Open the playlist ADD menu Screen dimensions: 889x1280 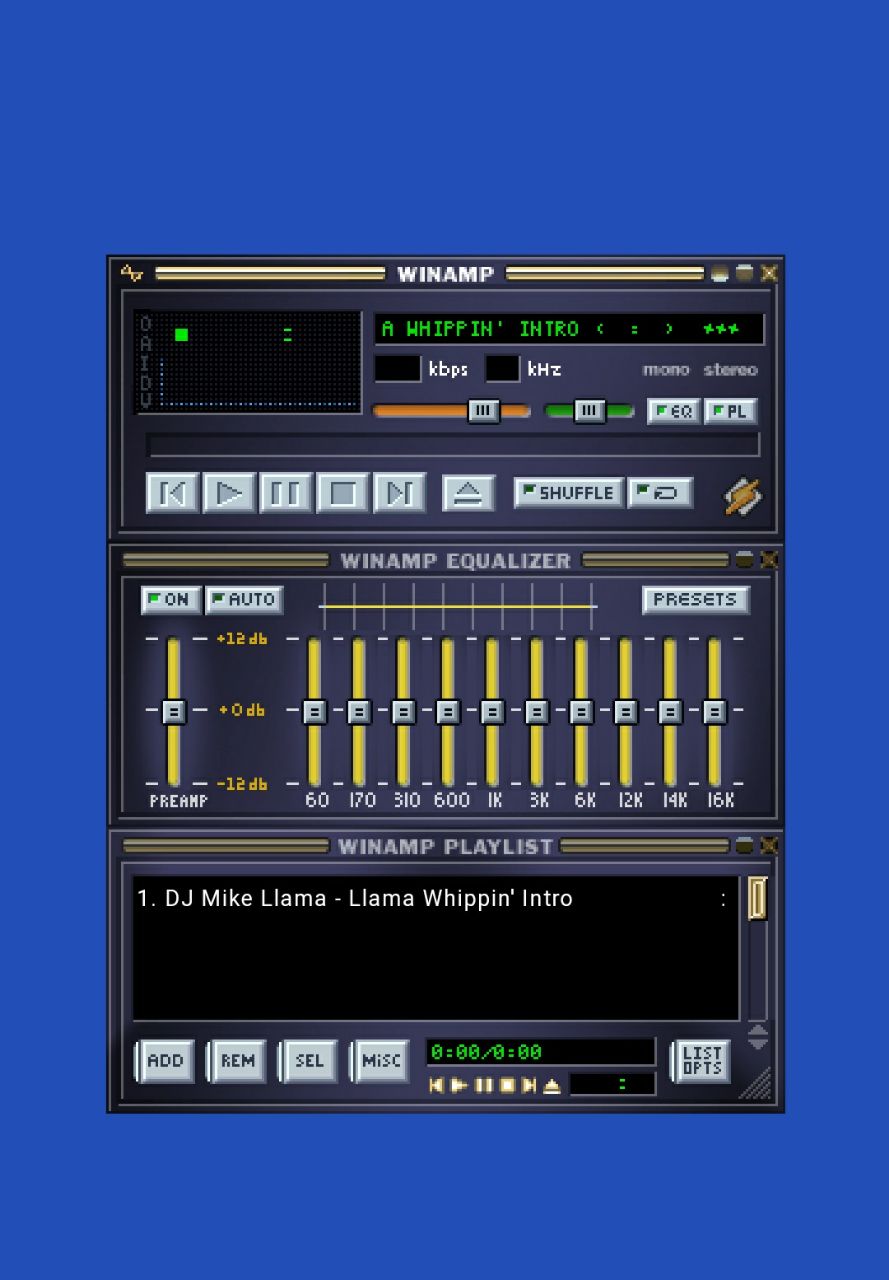pyautogui.click(x=165, y=1061)
